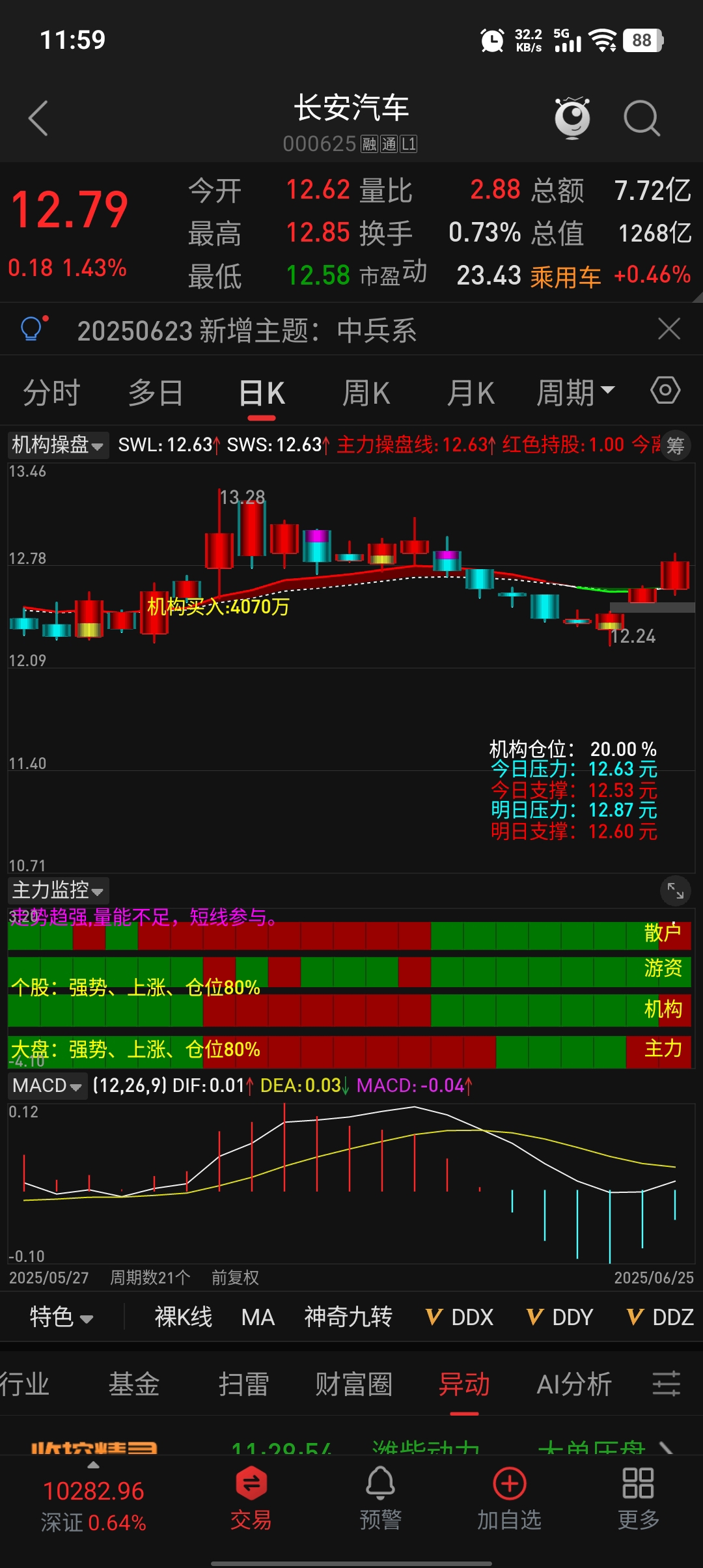Dismiss the 中兵系 new theme notice
This screenshot has width=703, height=1568.
669,329
